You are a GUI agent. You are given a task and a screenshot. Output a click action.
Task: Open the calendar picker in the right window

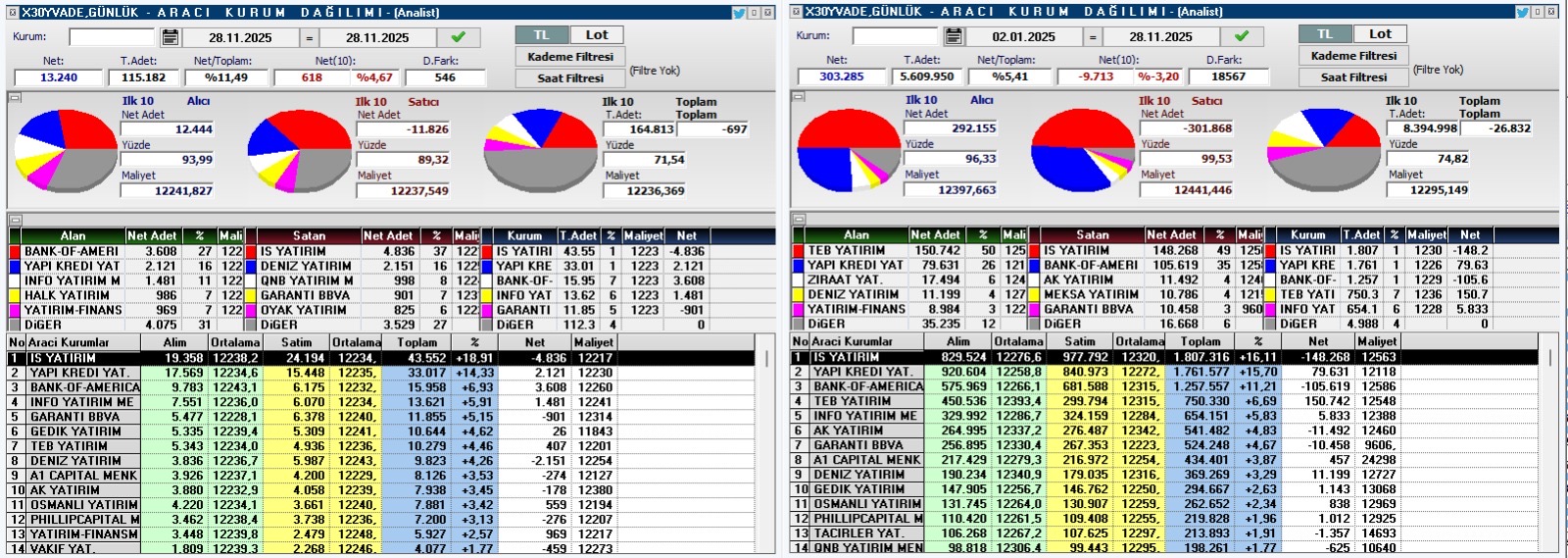pos(954,36)
